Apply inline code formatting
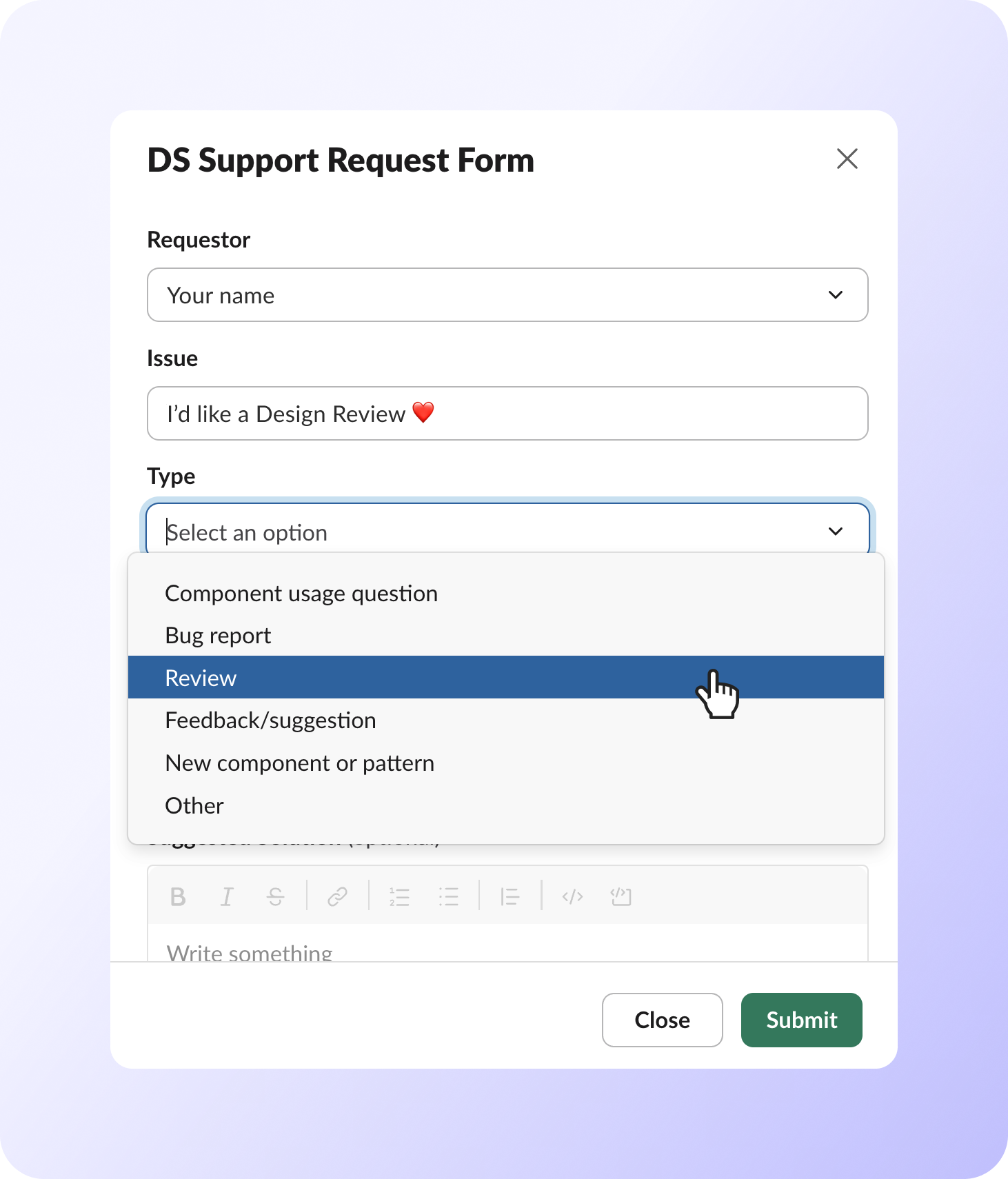This screenshot has width=1008, height=1179. [x=572, y=896]
